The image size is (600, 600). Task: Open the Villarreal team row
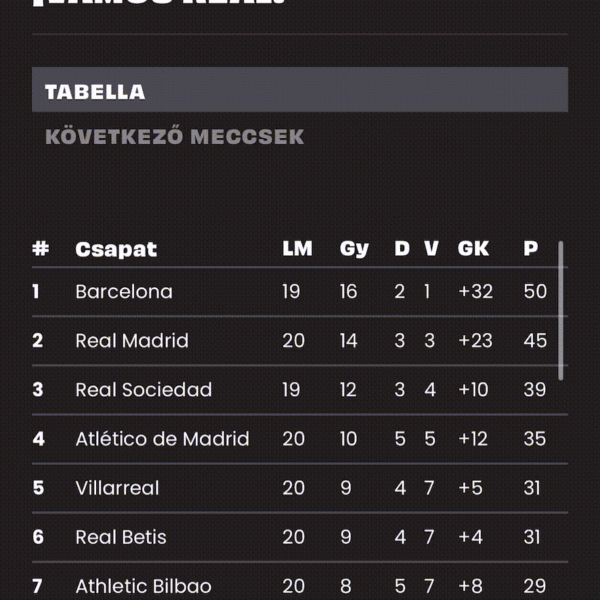(300, 488)
